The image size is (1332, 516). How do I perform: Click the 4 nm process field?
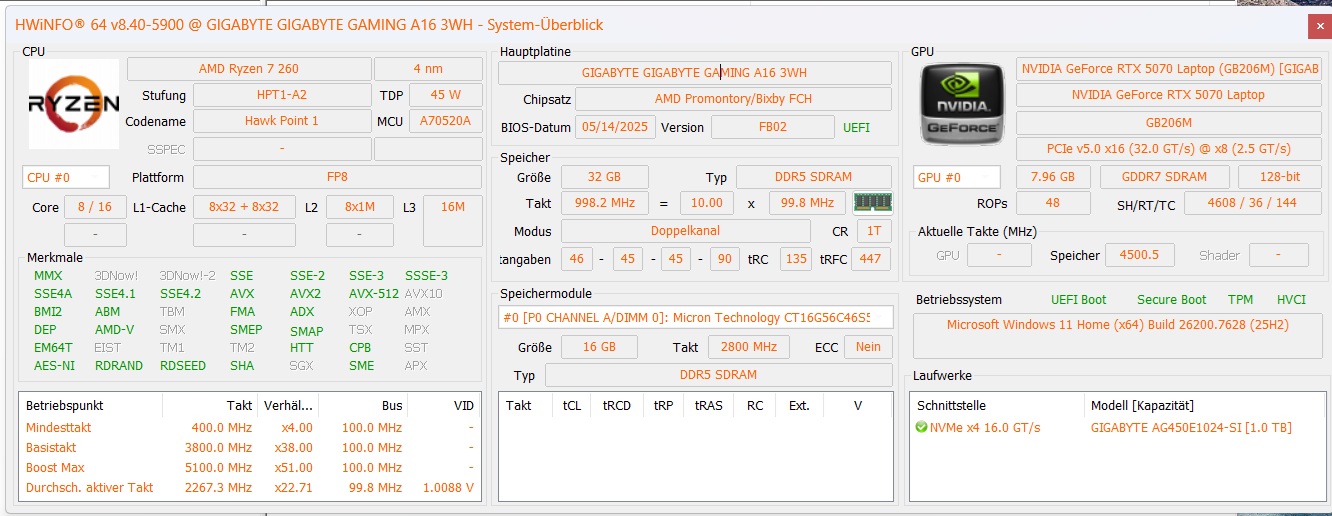pos(428,69)
